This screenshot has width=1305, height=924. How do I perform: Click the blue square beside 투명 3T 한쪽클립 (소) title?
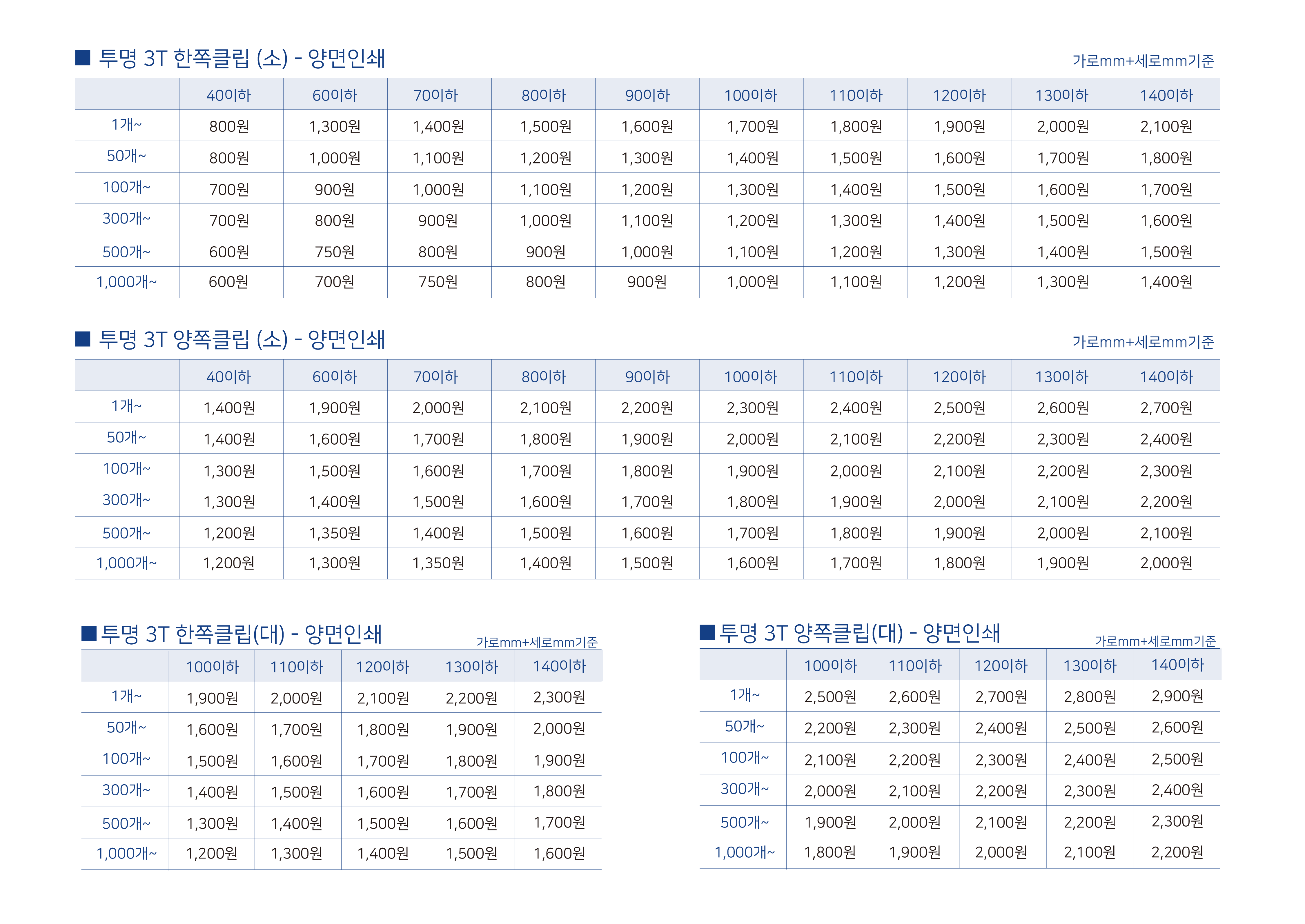click(83, 58)
